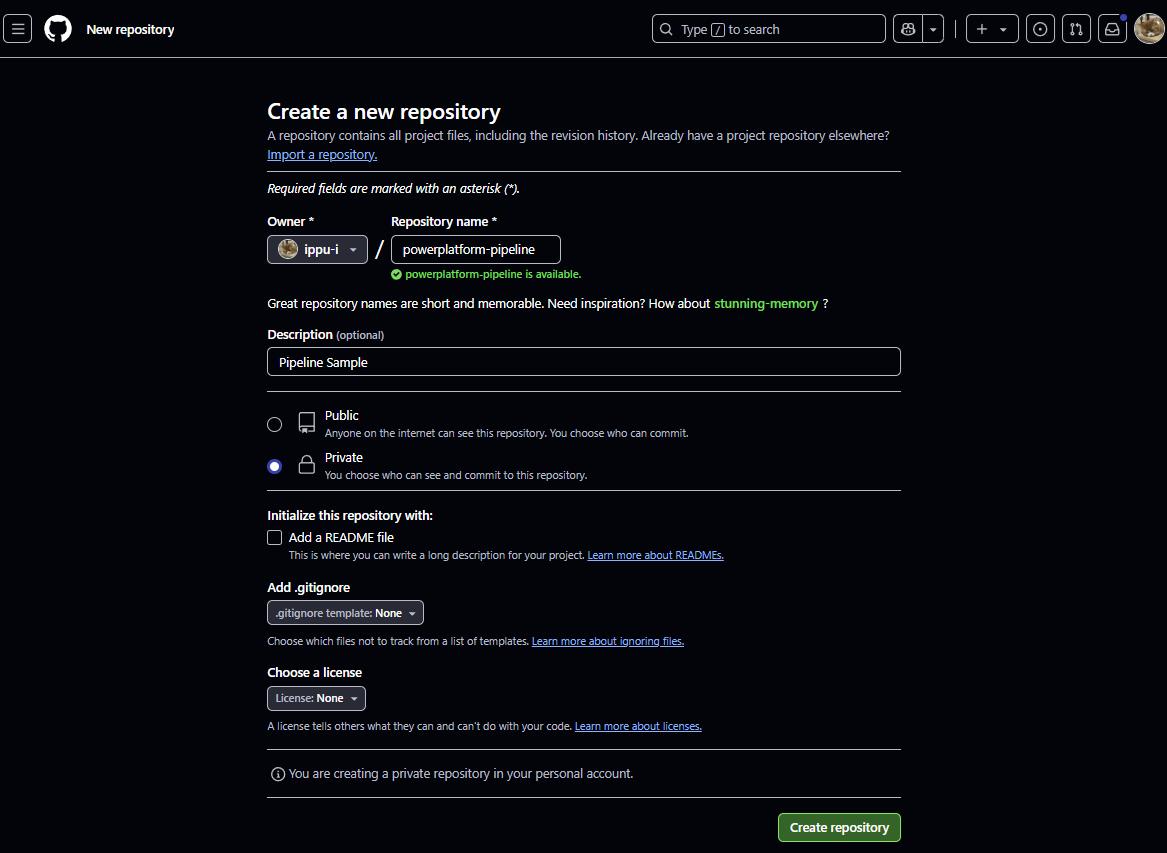Viewport: 1167px width, 853px height.
Task: Expand the Copilot options caret
Action: click(932, 28)
